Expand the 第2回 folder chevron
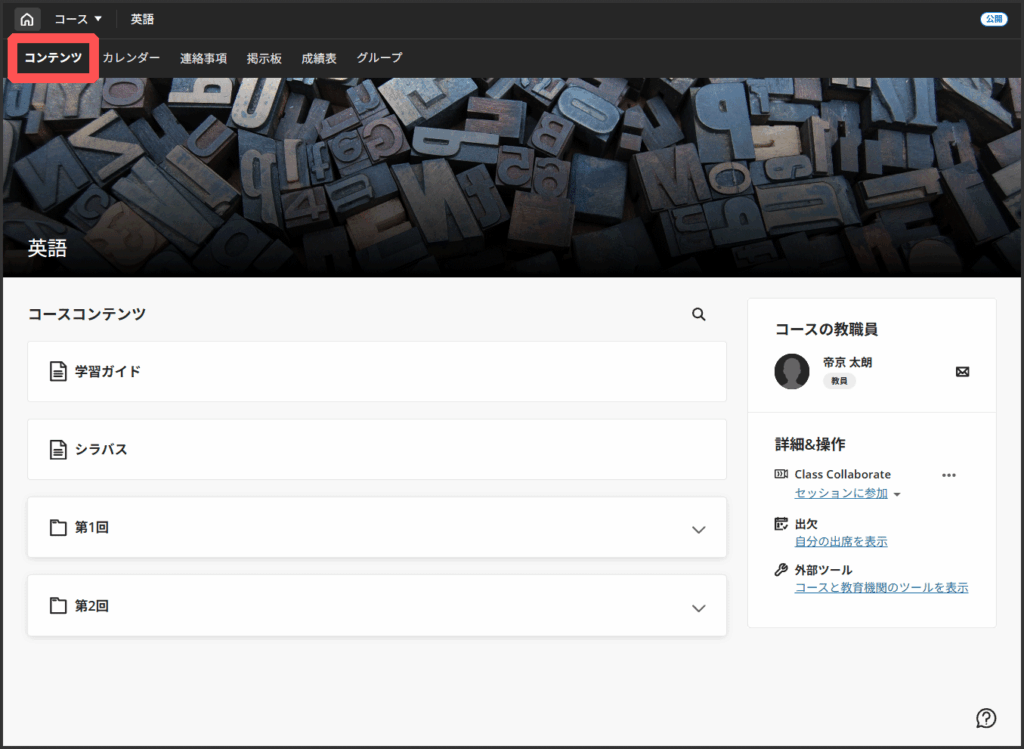Viewport: 1024px width, 749px height. click(x=699, y=607)
